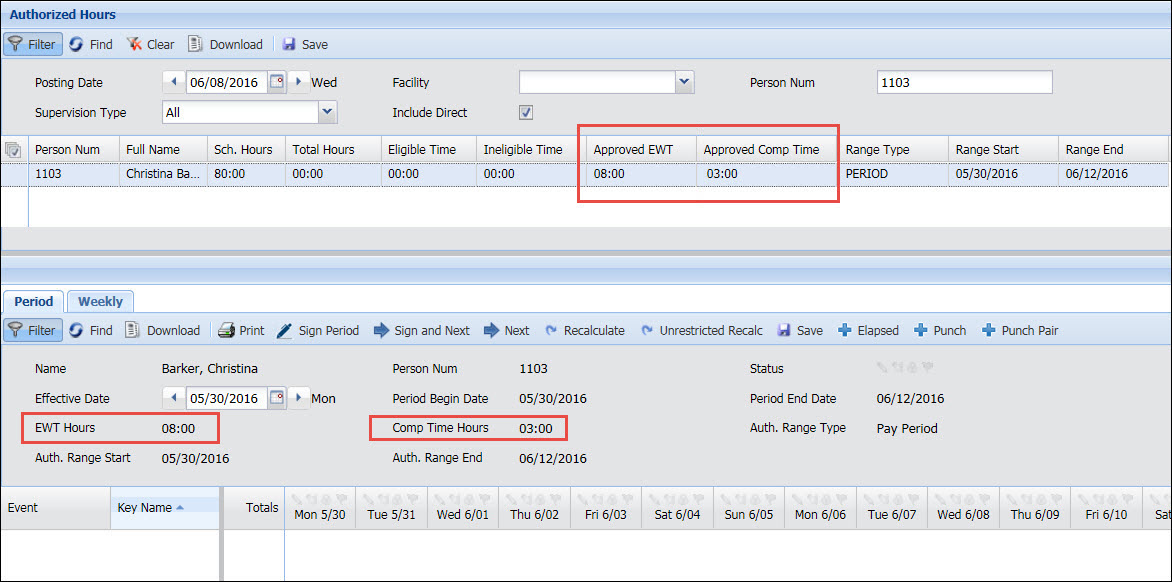1172x582 pixels.
Task: Toggle Filter in Authorized Hours toolbar
Action: coord(33,44)
